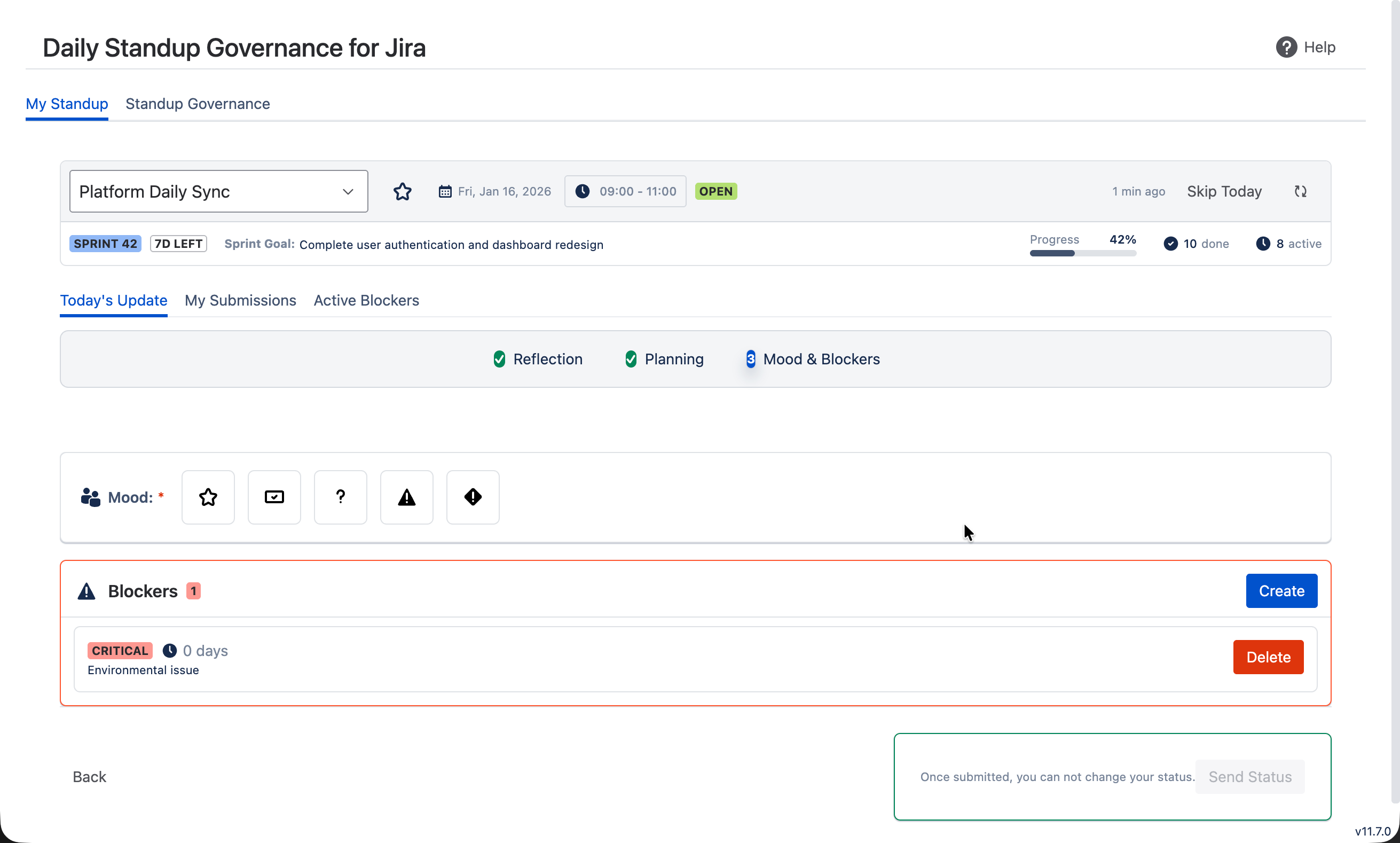Image resolution: width=1400 pixels, height=843 pixels.
Task: Click the dropdown chevron arrow
Action: click(348, 191)
